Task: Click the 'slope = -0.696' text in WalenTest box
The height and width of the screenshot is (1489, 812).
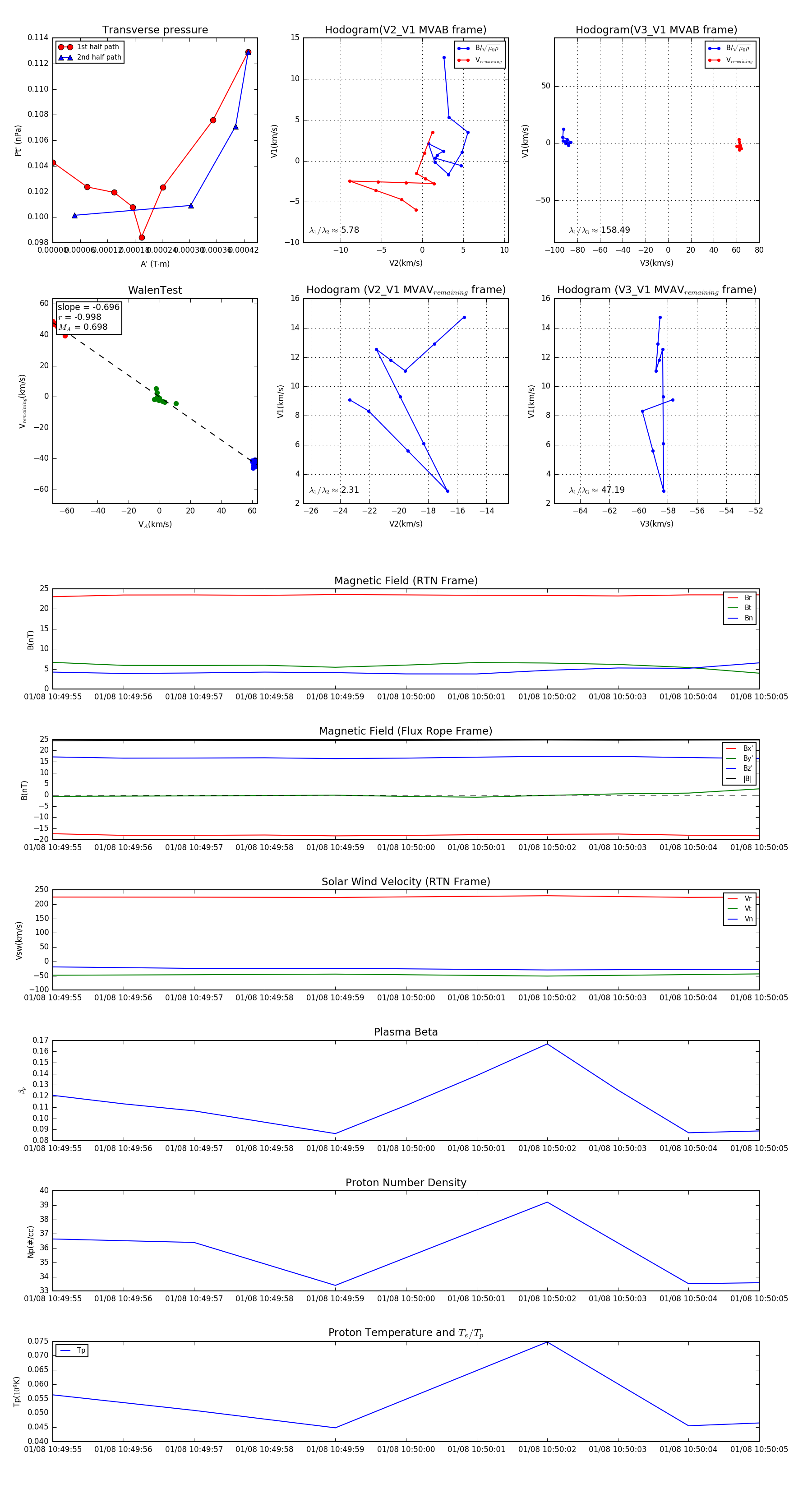Action: 88,307
